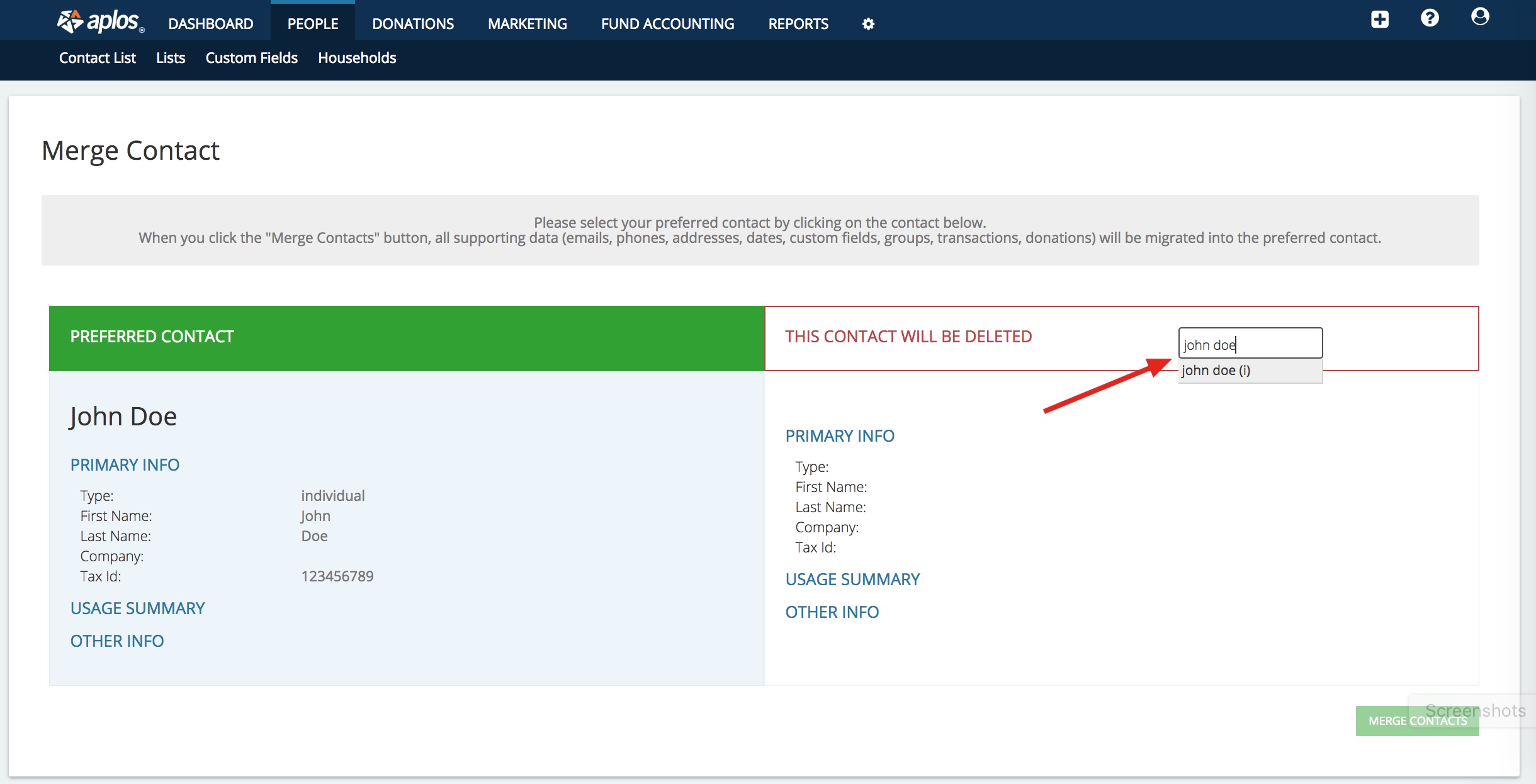Click the 'Company:' label in deleted contact panel
Image resolution: width=1536 pixels, height=784 pixels.
(x=827, y=527)
